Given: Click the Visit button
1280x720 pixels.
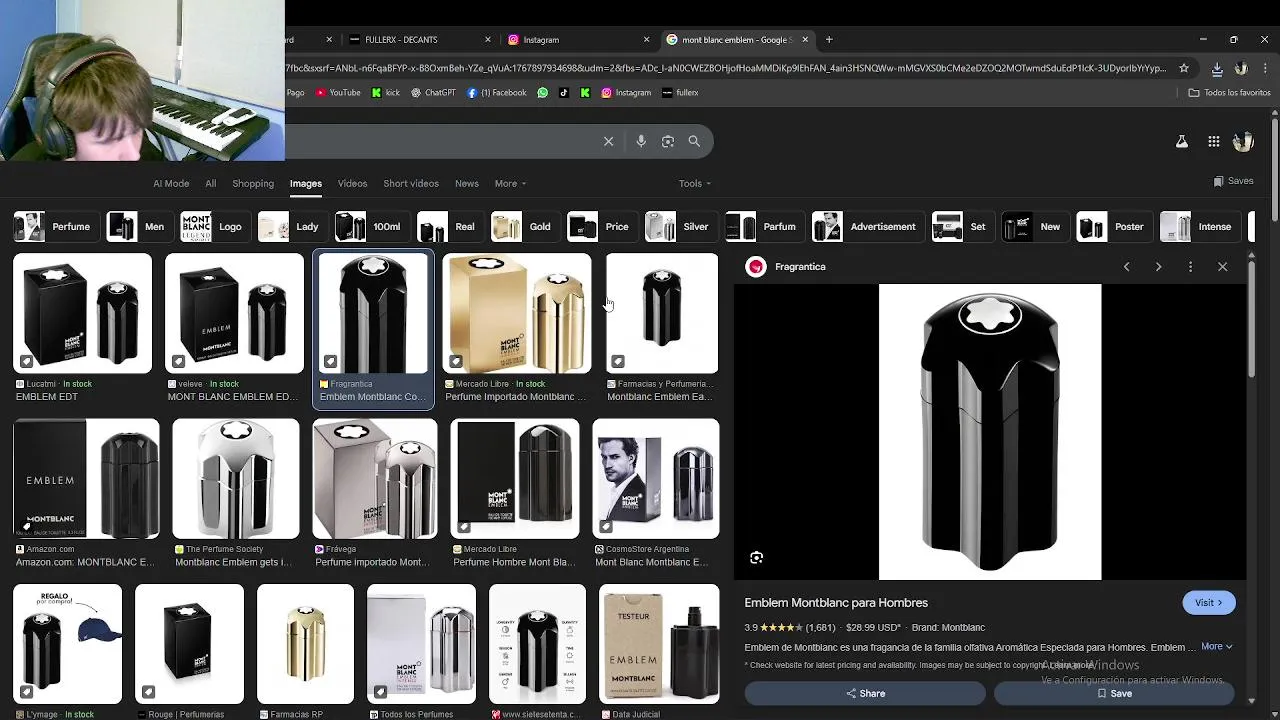Looking at the screenshot, I should coord(1209,603).
